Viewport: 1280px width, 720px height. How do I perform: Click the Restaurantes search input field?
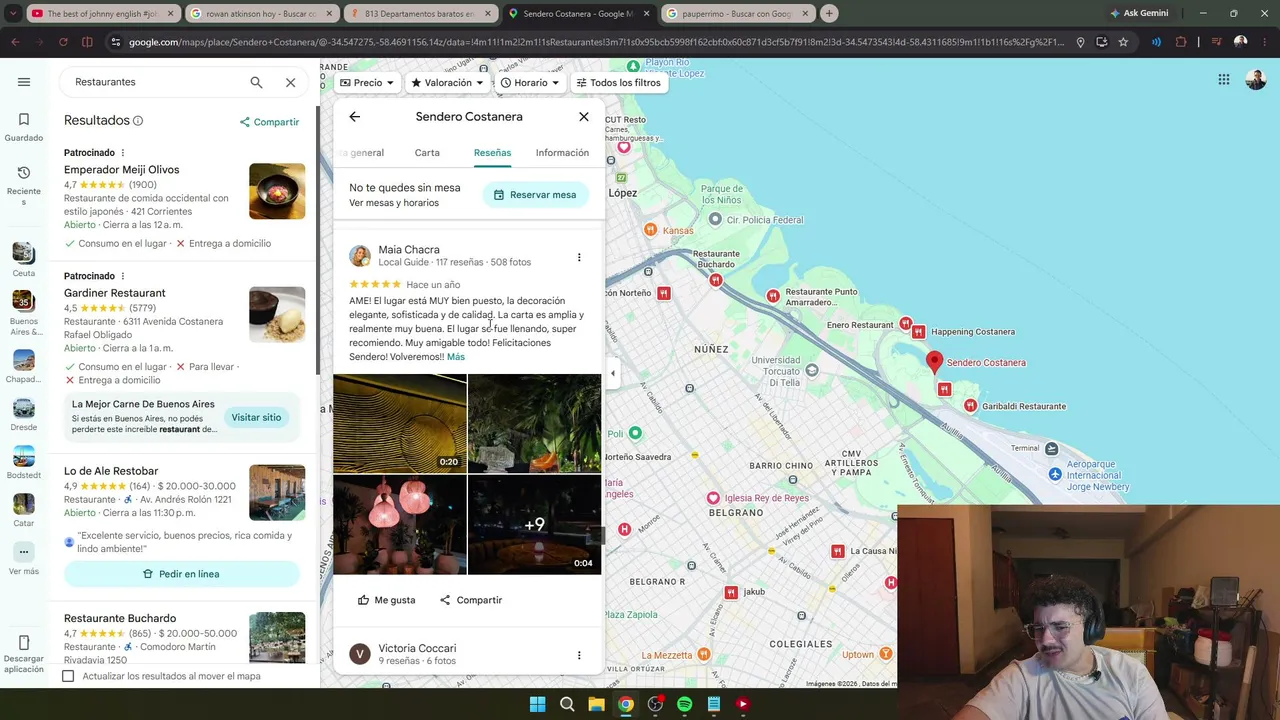[x=155, y=82]
